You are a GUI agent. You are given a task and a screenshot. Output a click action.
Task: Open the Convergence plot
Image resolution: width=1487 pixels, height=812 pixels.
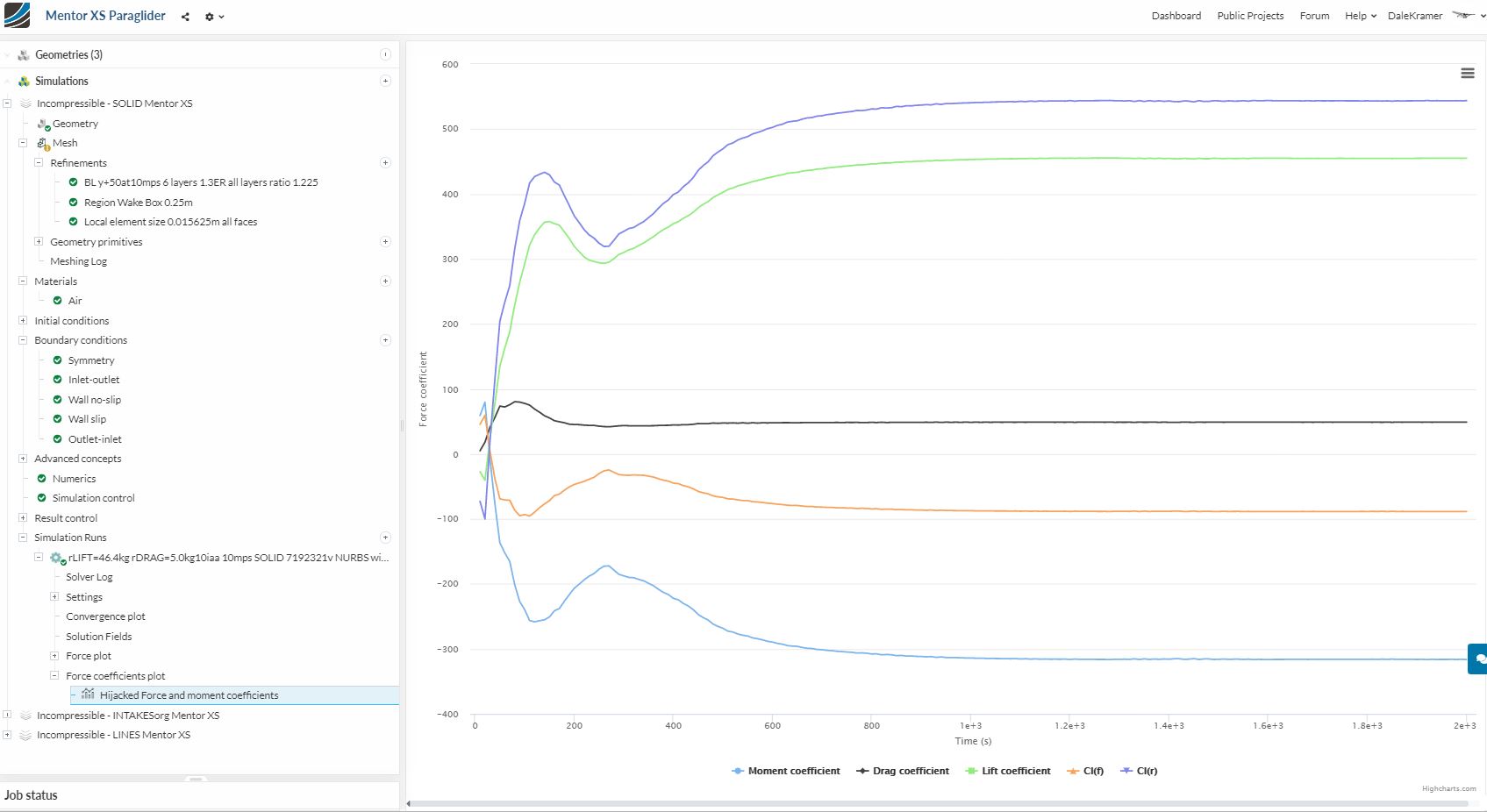point(105,616)
